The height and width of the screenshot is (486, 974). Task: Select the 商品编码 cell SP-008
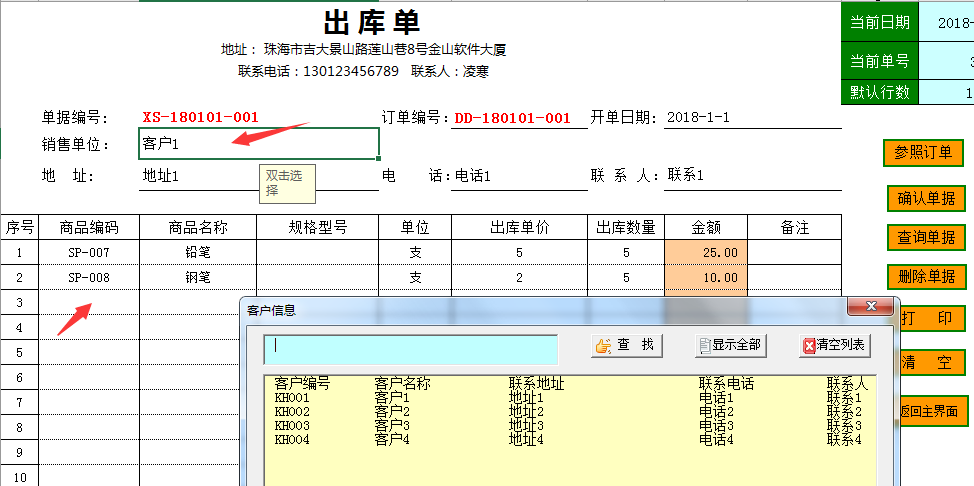click(x=89, y=278)
